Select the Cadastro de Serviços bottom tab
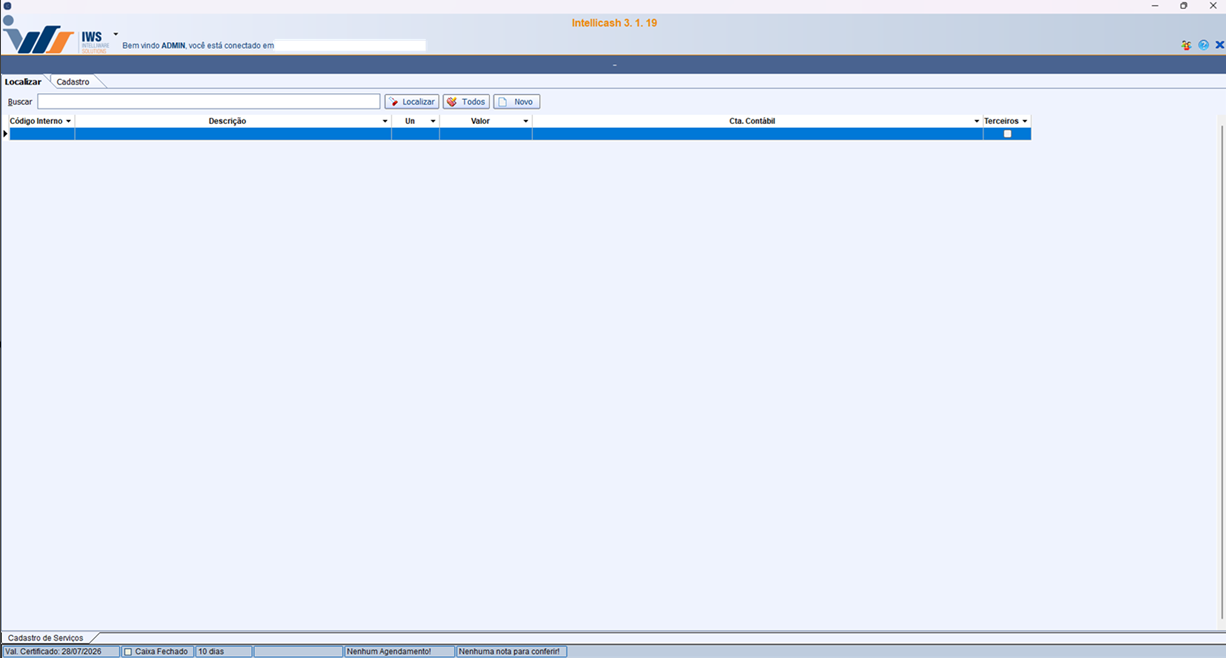1226x658 pixels. click(x=46, y=638)
